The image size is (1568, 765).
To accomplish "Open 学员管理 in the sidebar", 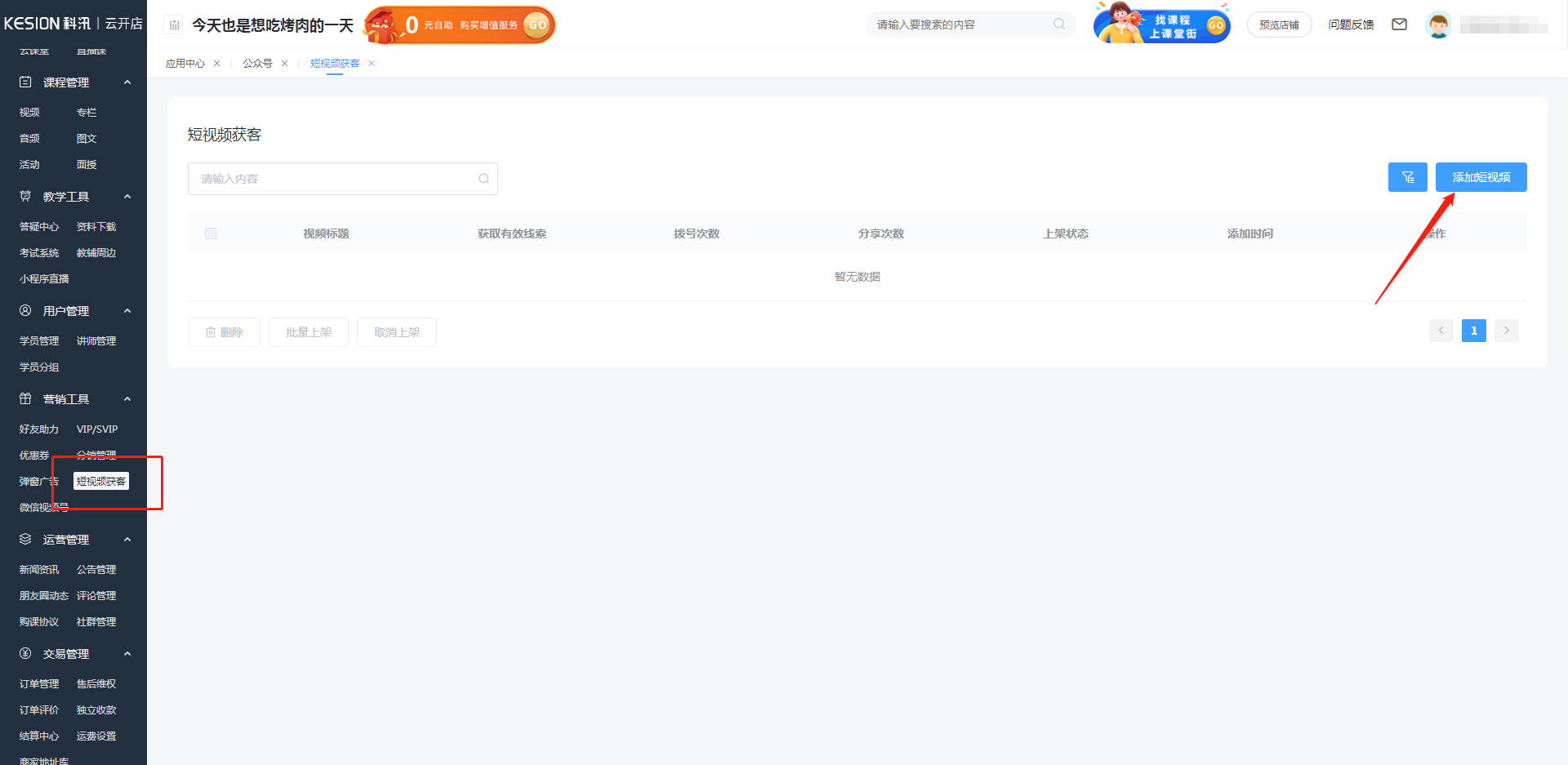I will click(x=39, y=341).
